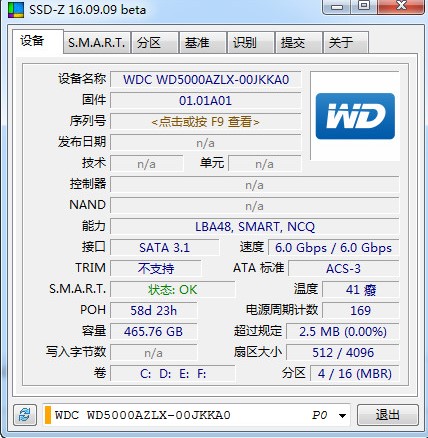The height and width of the screenshot is (438, 428).
Task: Click the device name field WDC WD5000AZLX-00JKKA0
Action: click(206, 80)
